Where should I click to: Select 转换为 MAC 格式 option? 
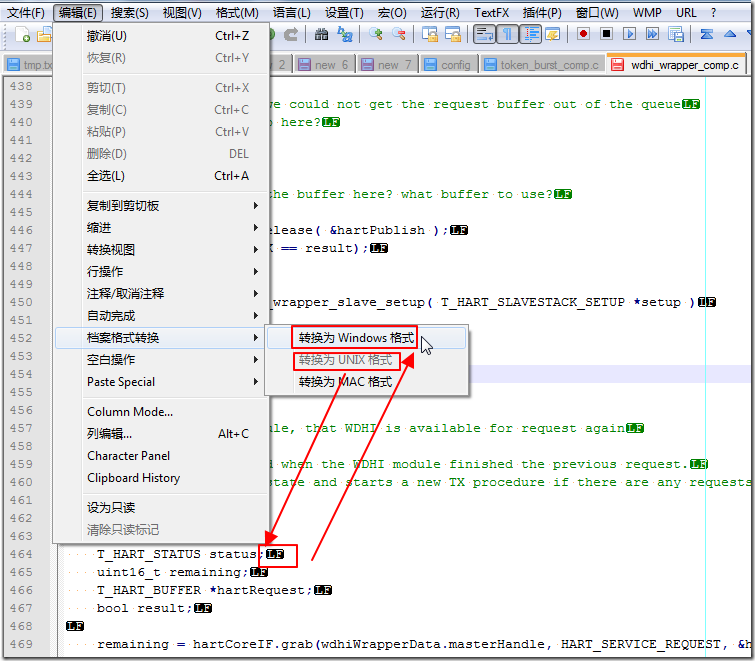coord(366,382)
